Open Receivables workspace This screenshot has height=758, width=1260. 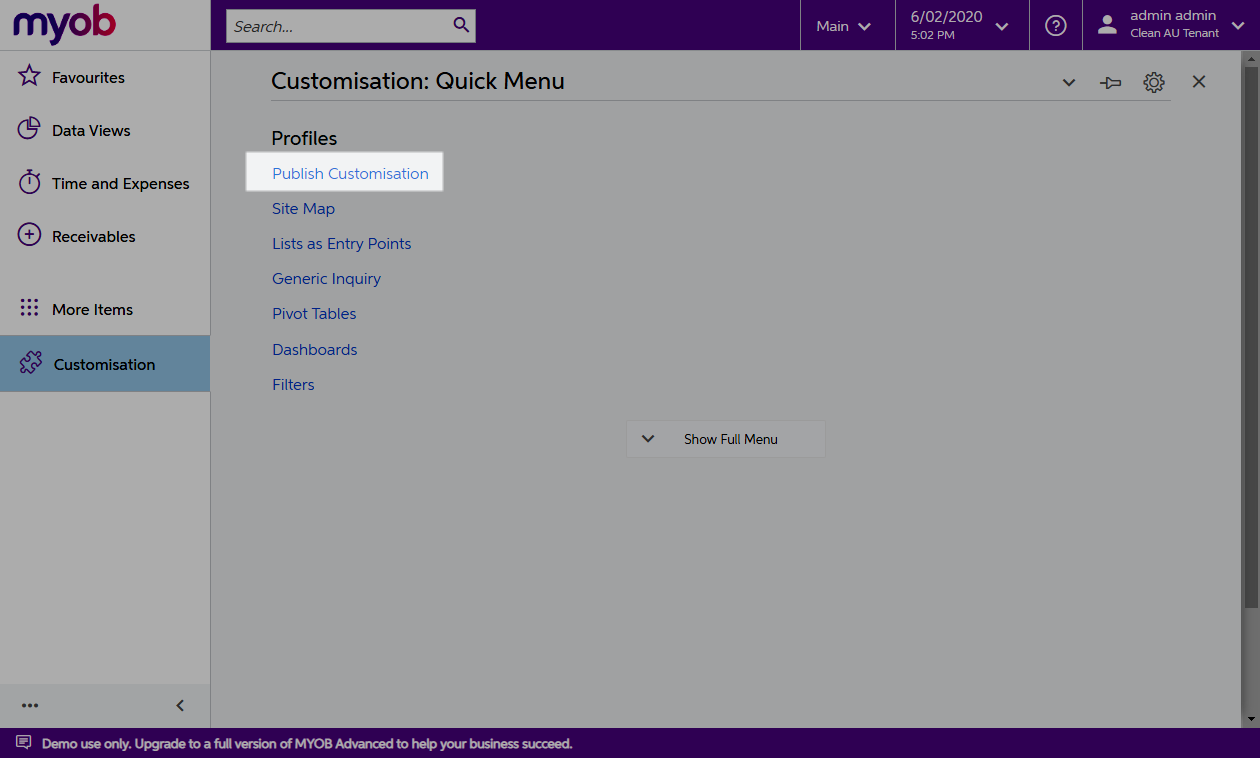click(105, 236)
